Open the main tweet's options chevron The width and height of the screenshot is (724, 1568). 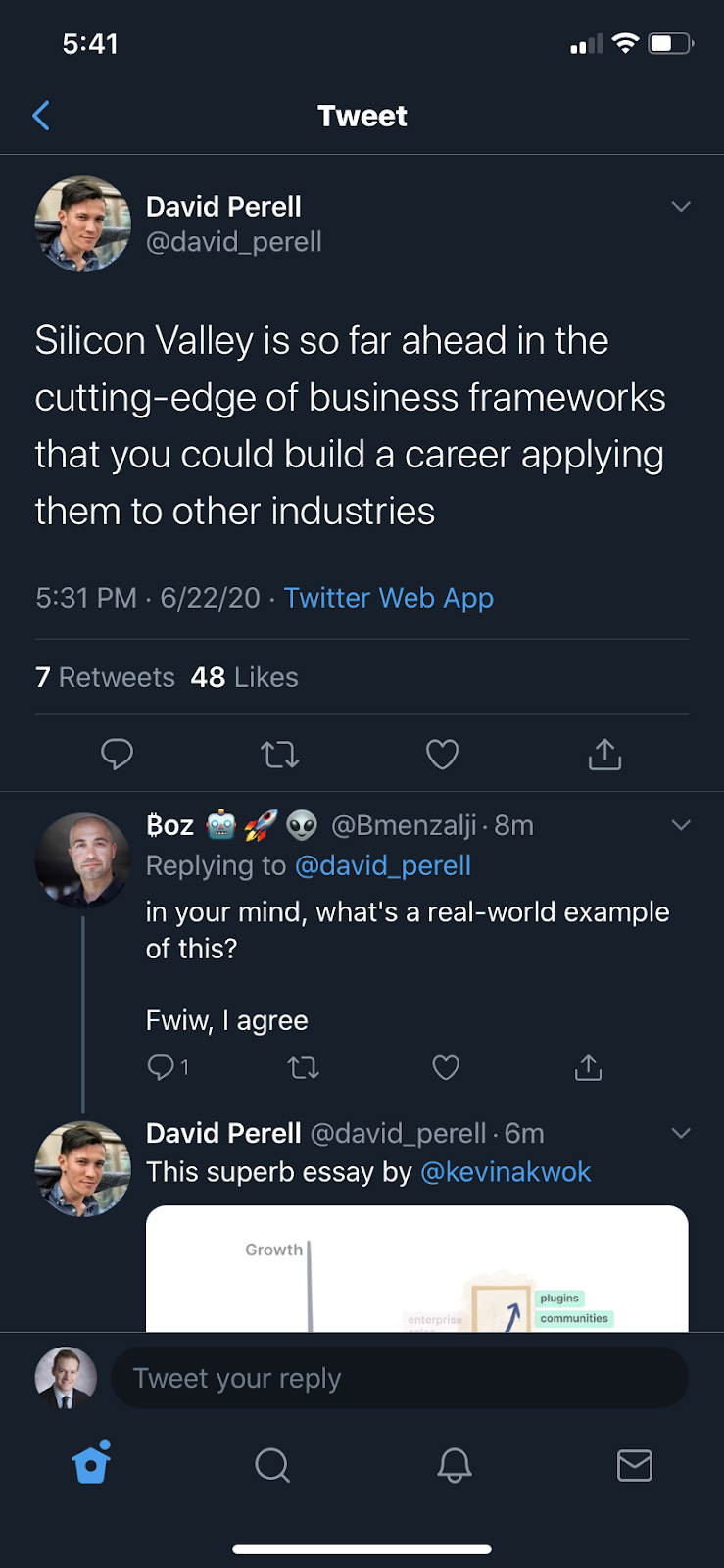click(681, 206)
